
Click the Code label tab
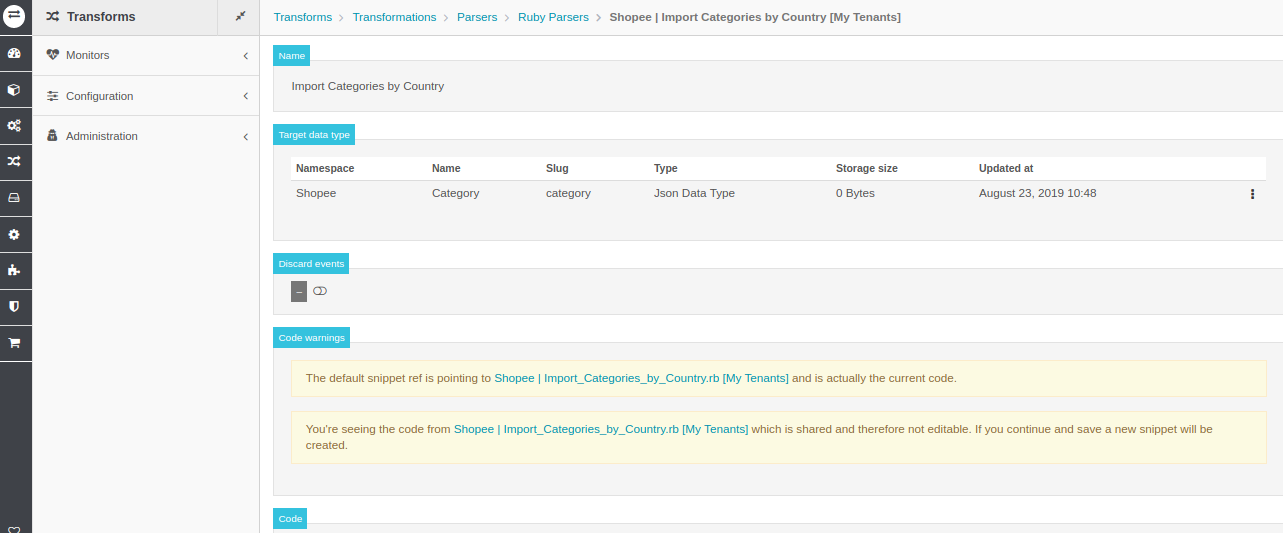290,519
